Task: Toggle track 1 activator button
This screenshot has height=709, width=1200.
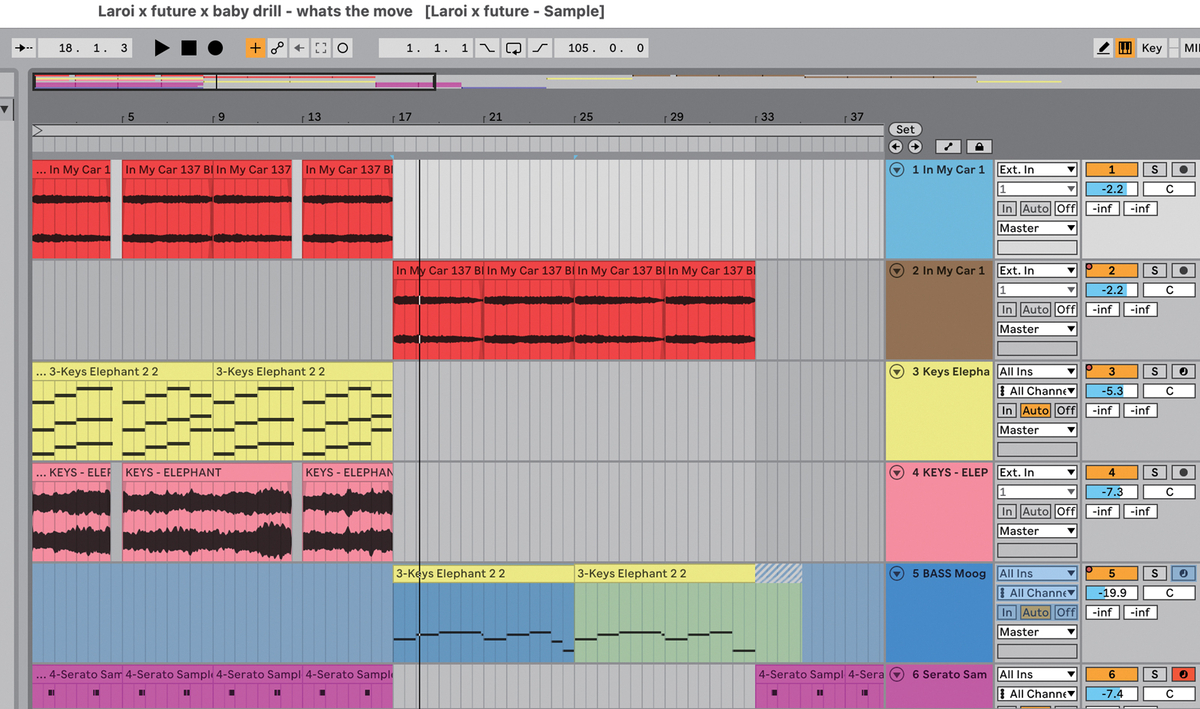Action: pyautogui.click(x=1111, y=170)
